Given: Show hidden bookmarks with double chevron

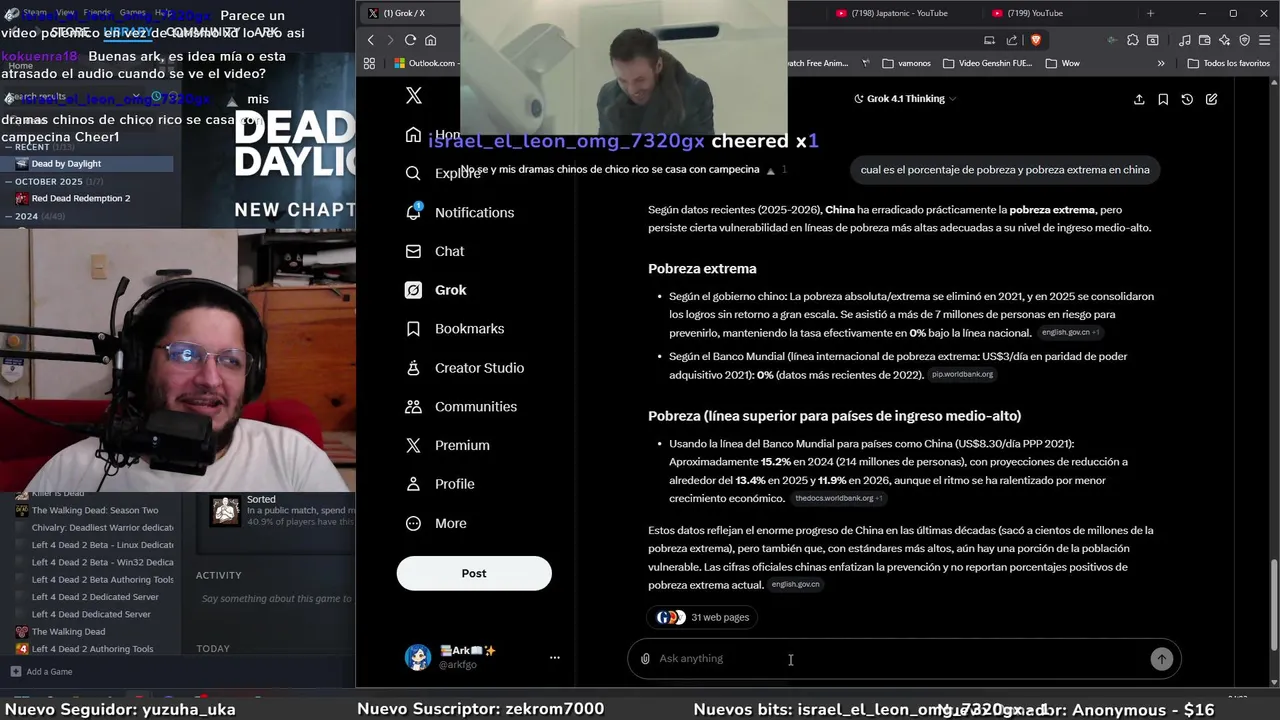Looking at the screenshot, I should click(x=1161, y=63).
